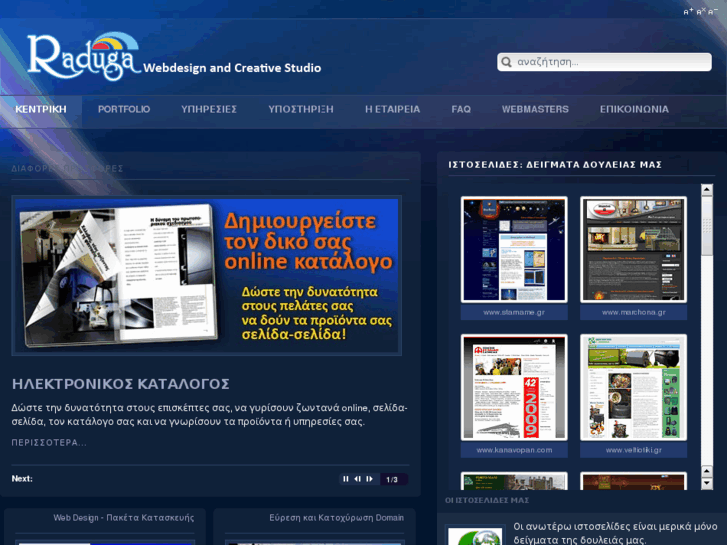
Task: Click the www.marchona.gr caption
Action: [x=633, y=312]
